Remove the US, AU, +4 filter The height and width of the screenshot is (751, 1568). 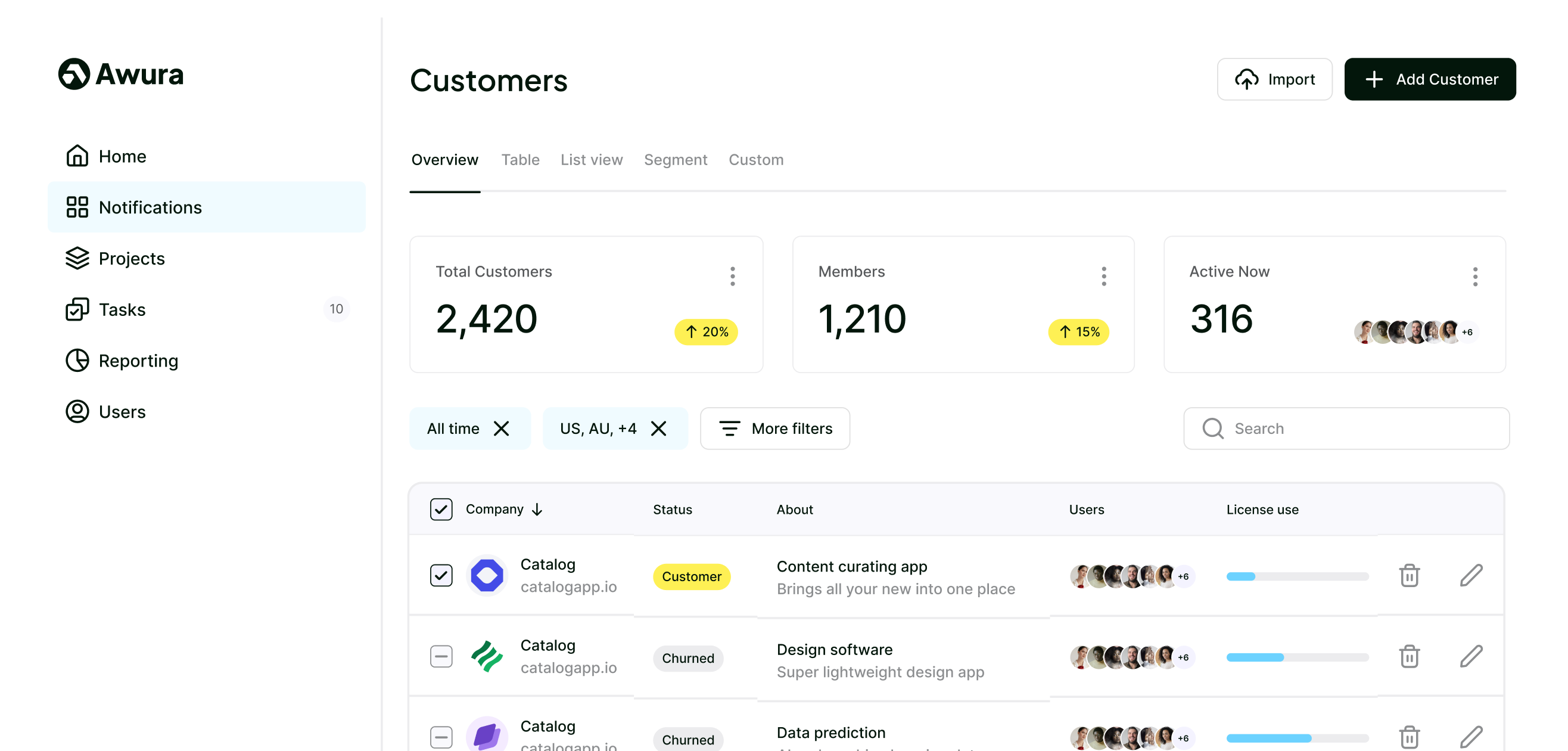click(x=659, y=429)
